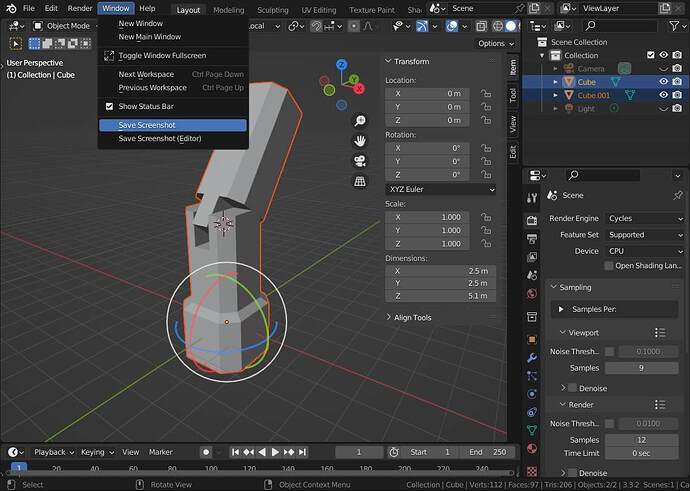Click the Scale X value field

(427, 217)
